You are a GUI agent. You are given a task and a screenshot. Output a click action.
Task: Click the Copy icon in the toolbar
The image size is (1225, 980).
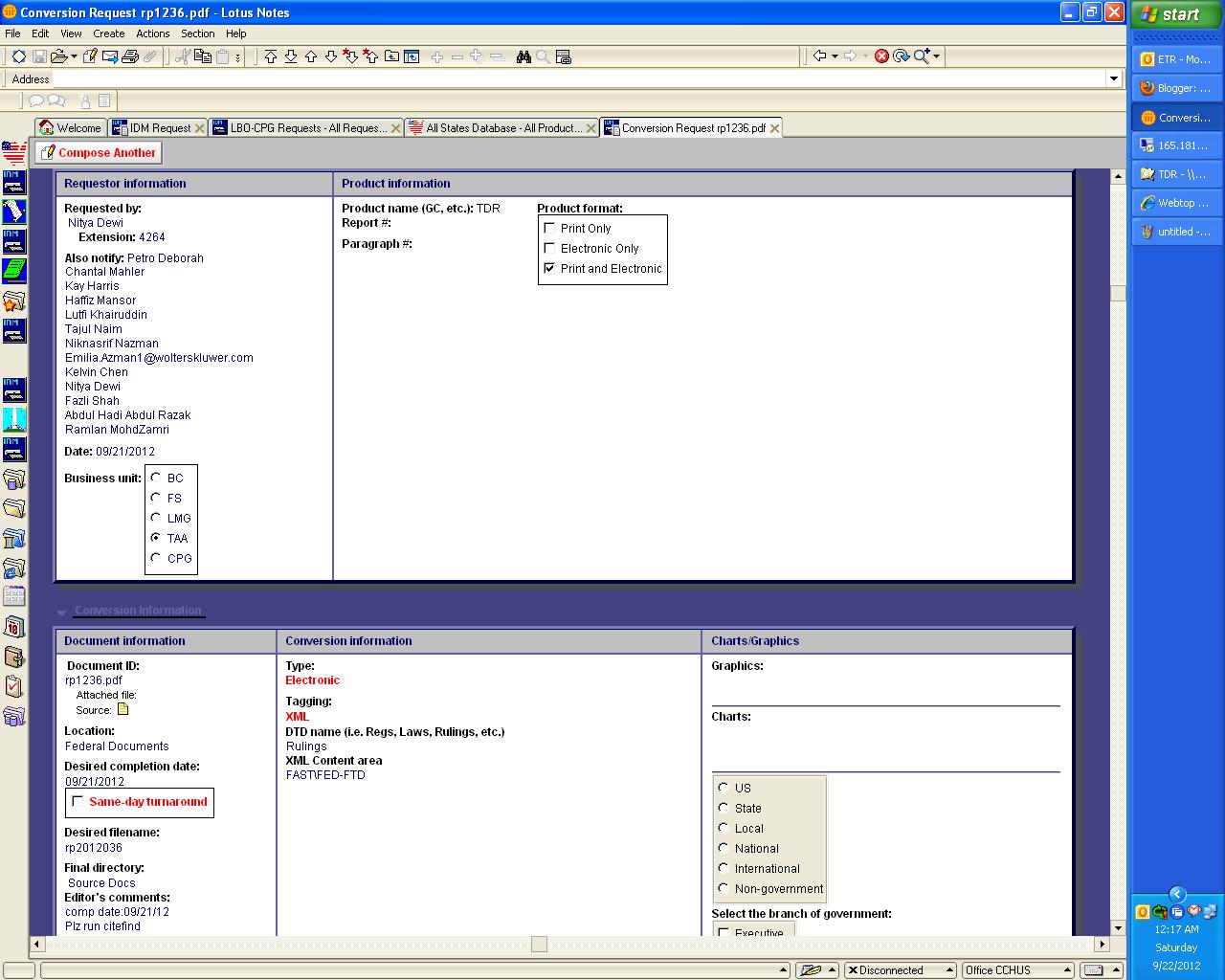point(204,56)
